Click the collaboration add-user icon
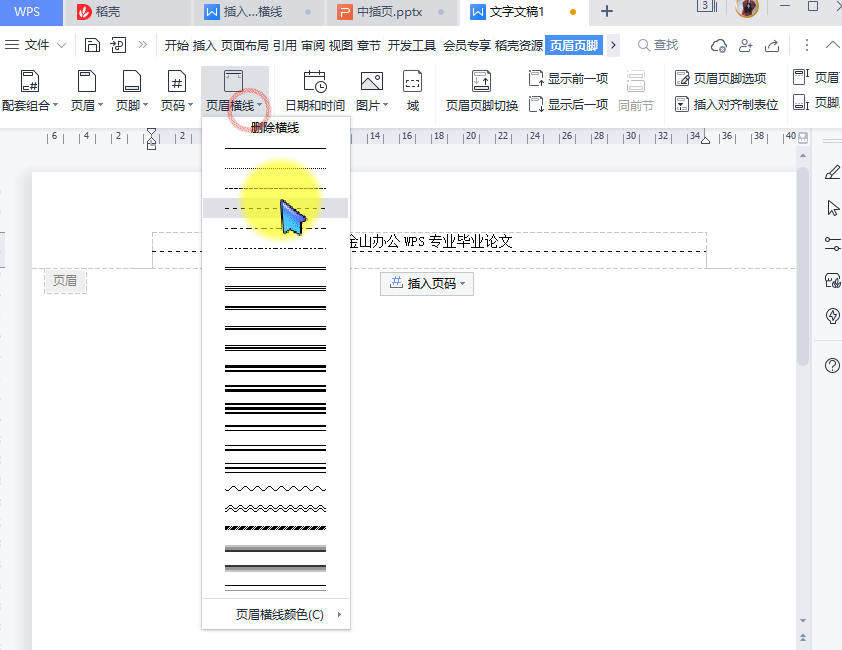Image resolution: width=842 pixels, height=650 pixels. pos(745,46)
